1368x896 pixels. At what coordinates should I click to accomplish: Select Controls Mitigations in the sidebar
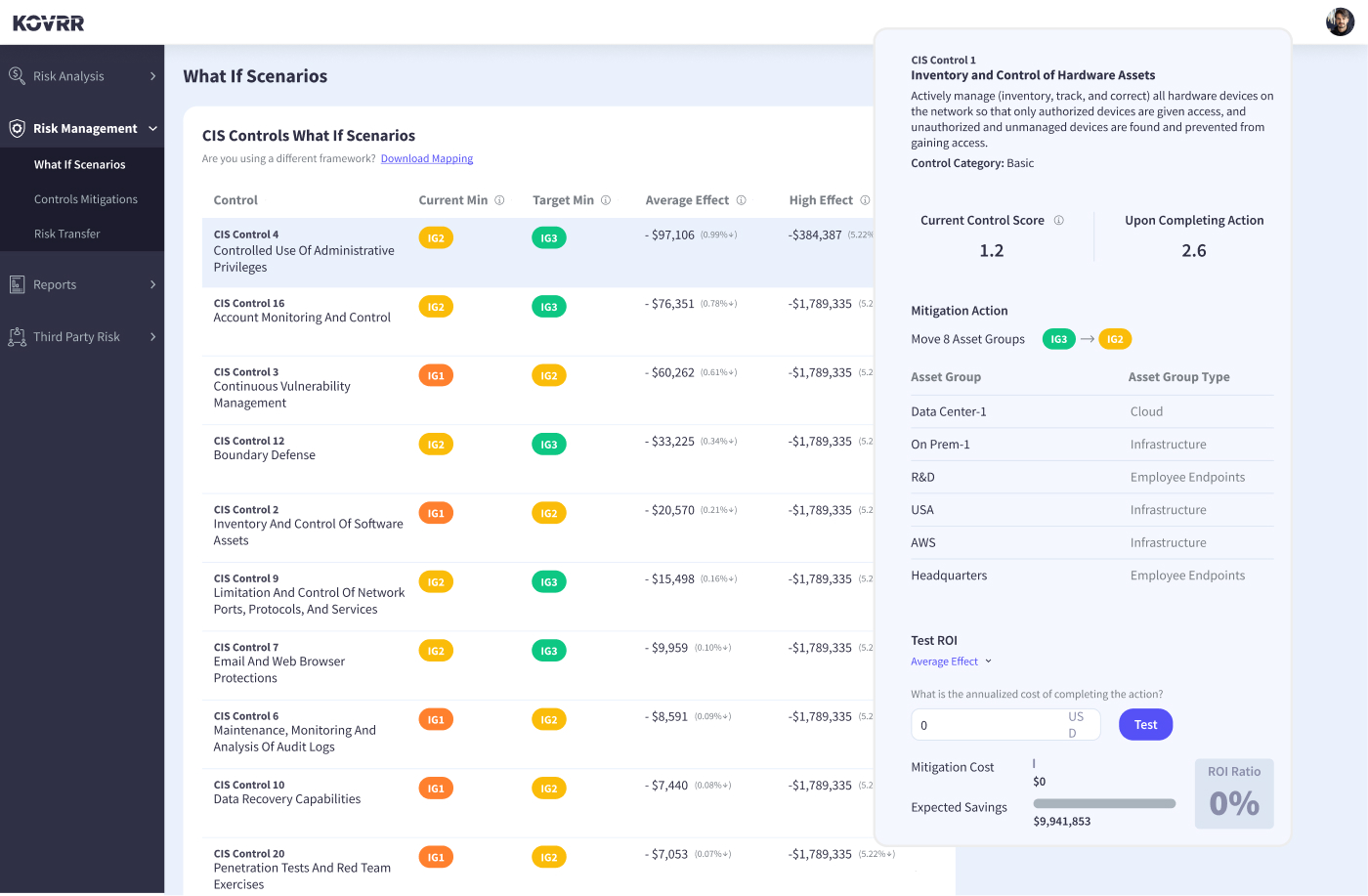click(86, 198)
